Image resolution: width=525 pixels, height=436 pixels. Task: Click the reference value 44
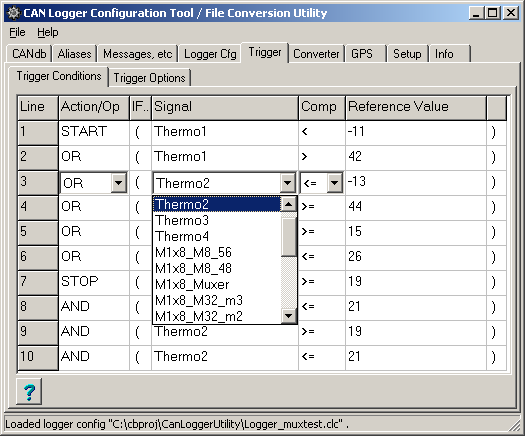tap(416, 208)
